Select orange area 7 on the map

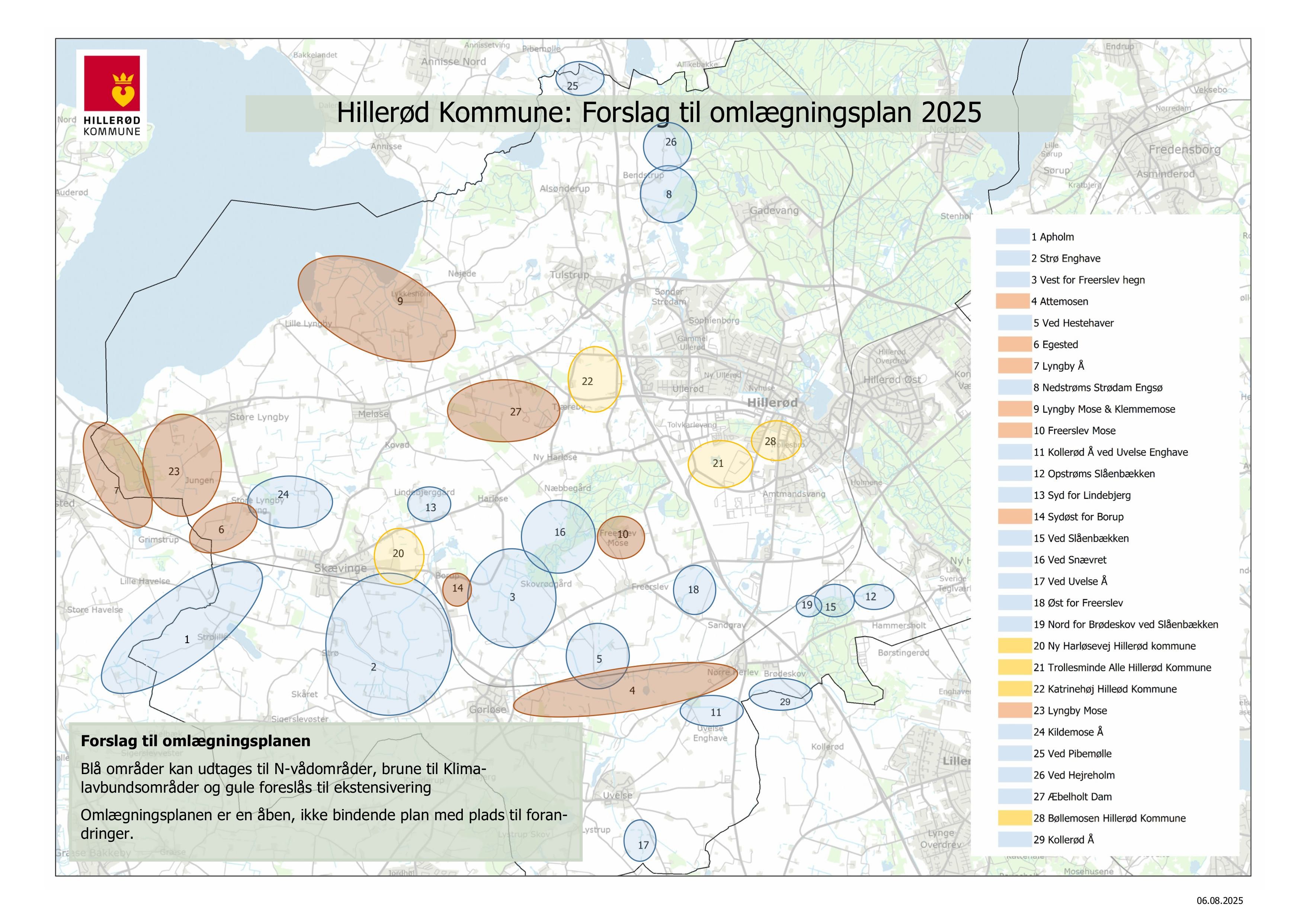[117, 475]
